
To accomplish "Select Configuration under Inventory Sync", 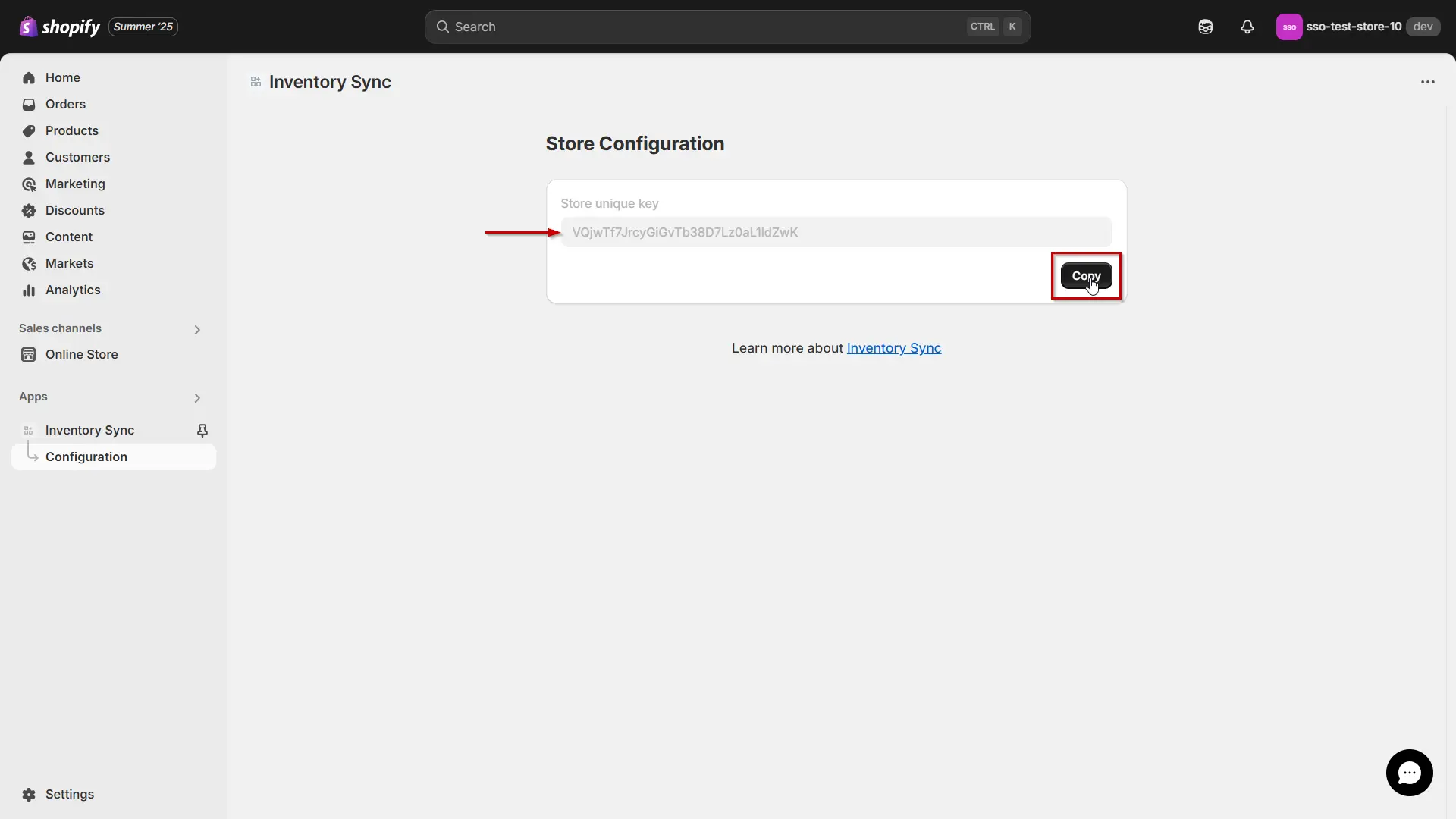I will tap(86, 457).
